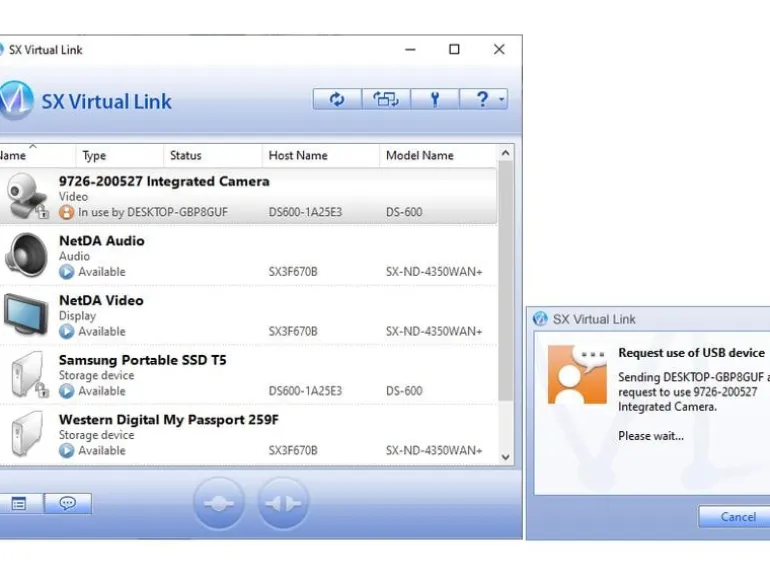The image size is (770, 578).
Task: Click the Available status icon of NetDA Audio
Action: click(66, 272)
